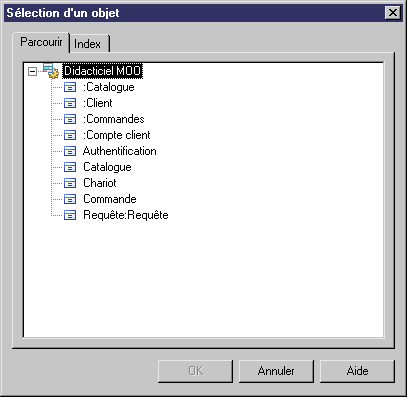Screen dimensions: 407x397
Task: Open the Parcourir tab
Action: click(41, 42)
